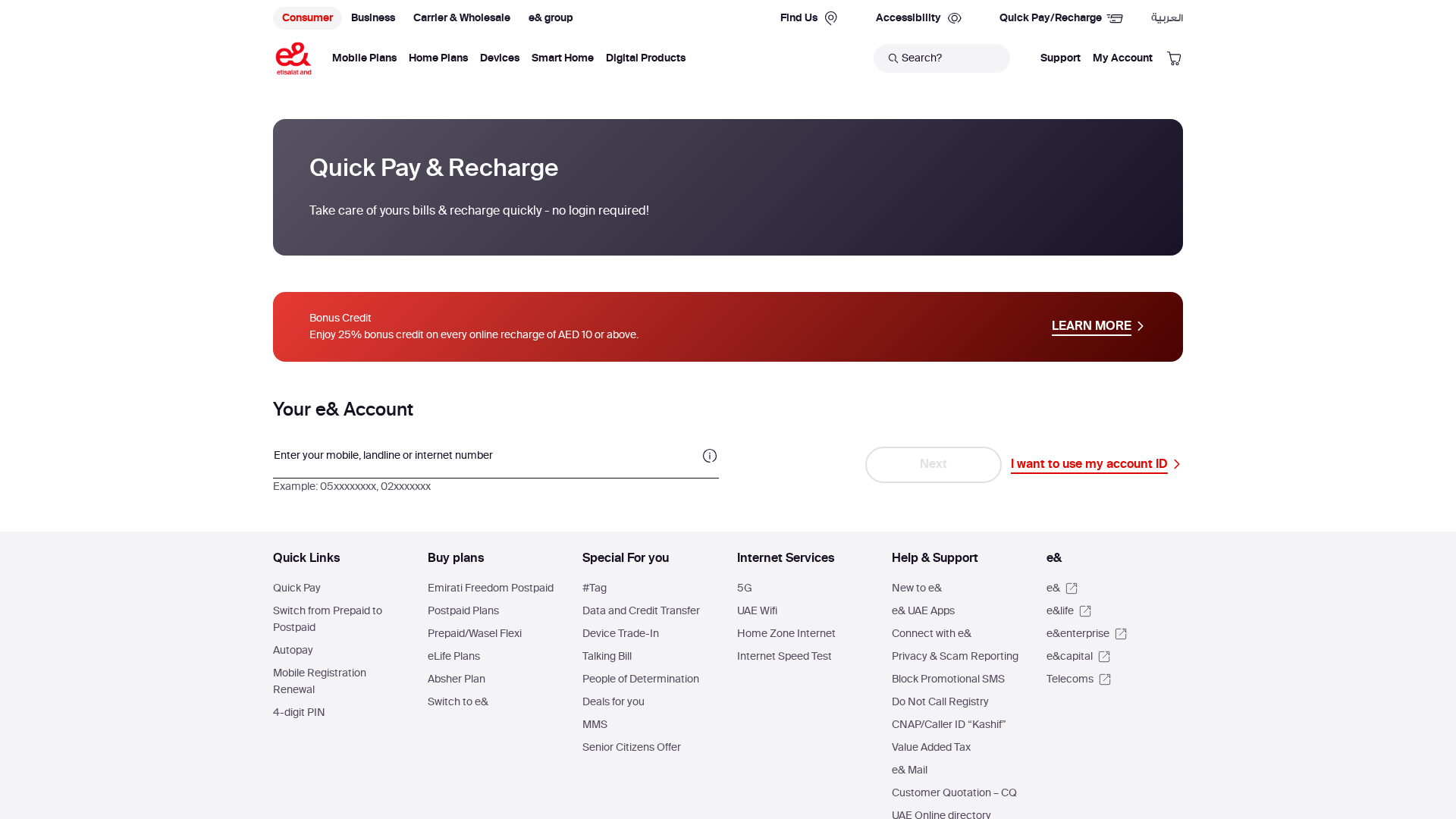
Task: Open the e& group tab
Action: (551, 18)
